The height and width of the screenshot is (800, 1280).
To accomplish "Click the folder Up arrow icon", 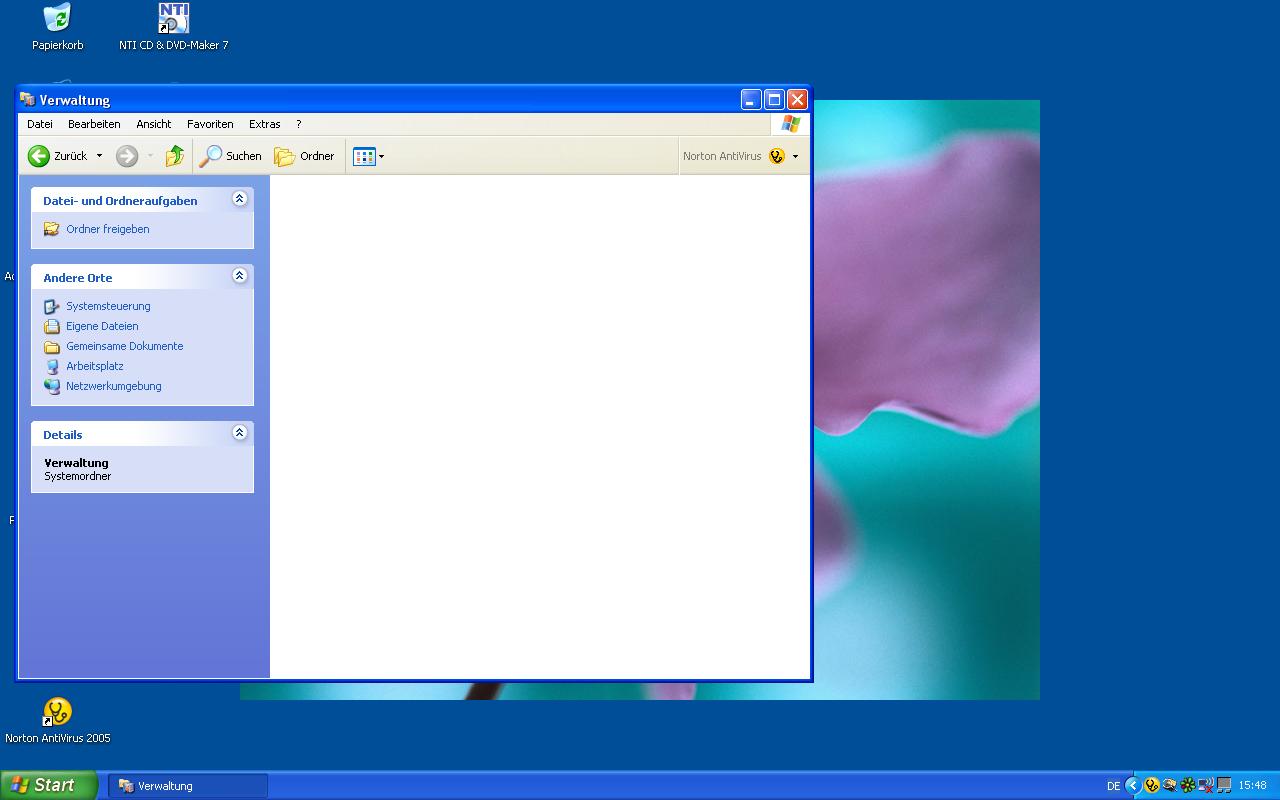I will [x=175, y=156].
